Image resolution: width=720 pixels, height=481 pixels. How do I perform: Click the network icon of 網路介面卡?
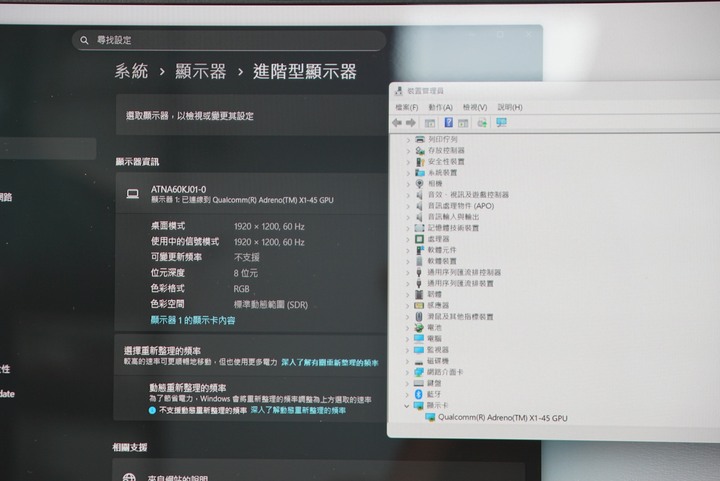pos(418,372)
